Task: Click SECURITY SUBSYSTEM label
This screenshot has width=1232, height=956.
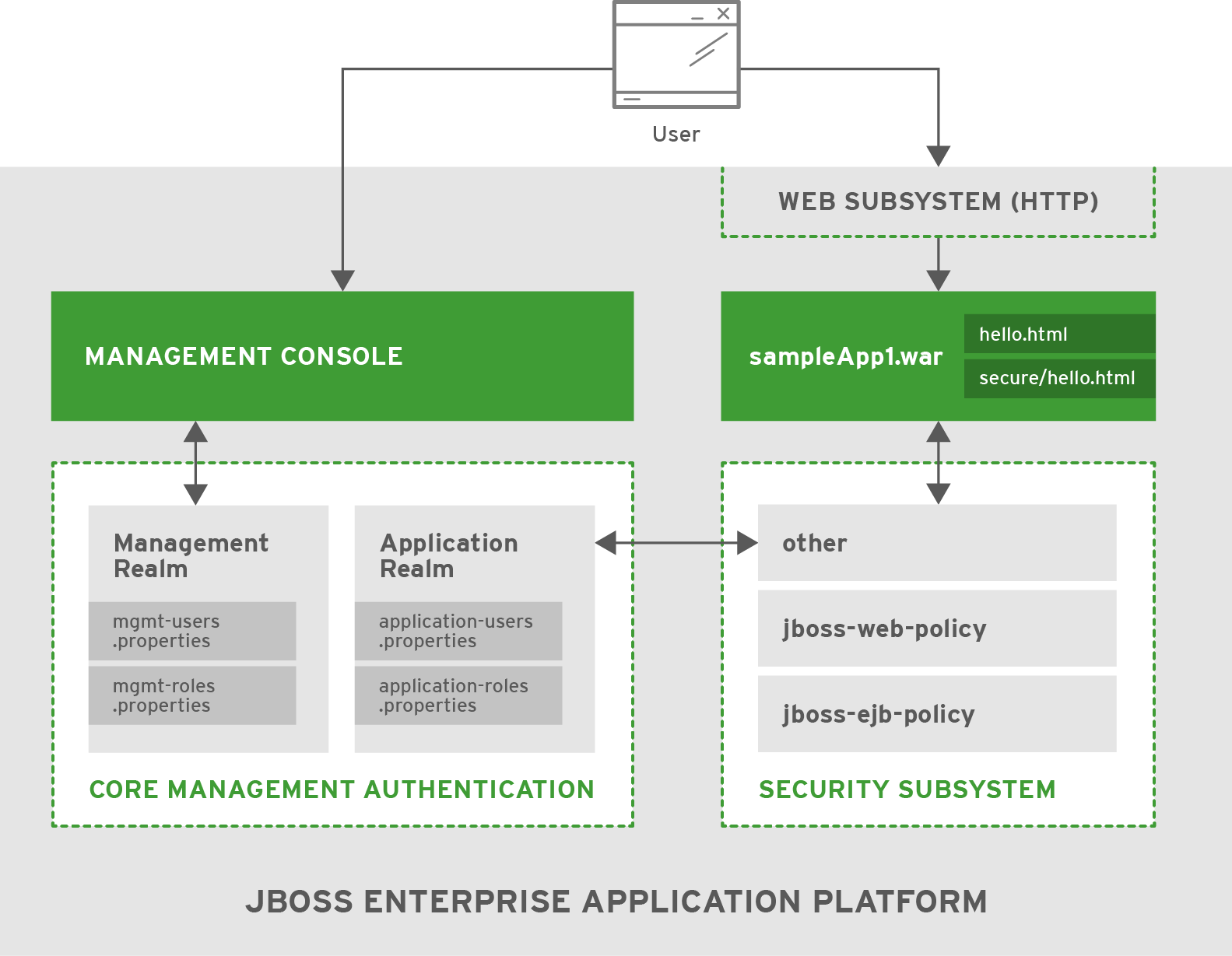Action: point(907,790)
